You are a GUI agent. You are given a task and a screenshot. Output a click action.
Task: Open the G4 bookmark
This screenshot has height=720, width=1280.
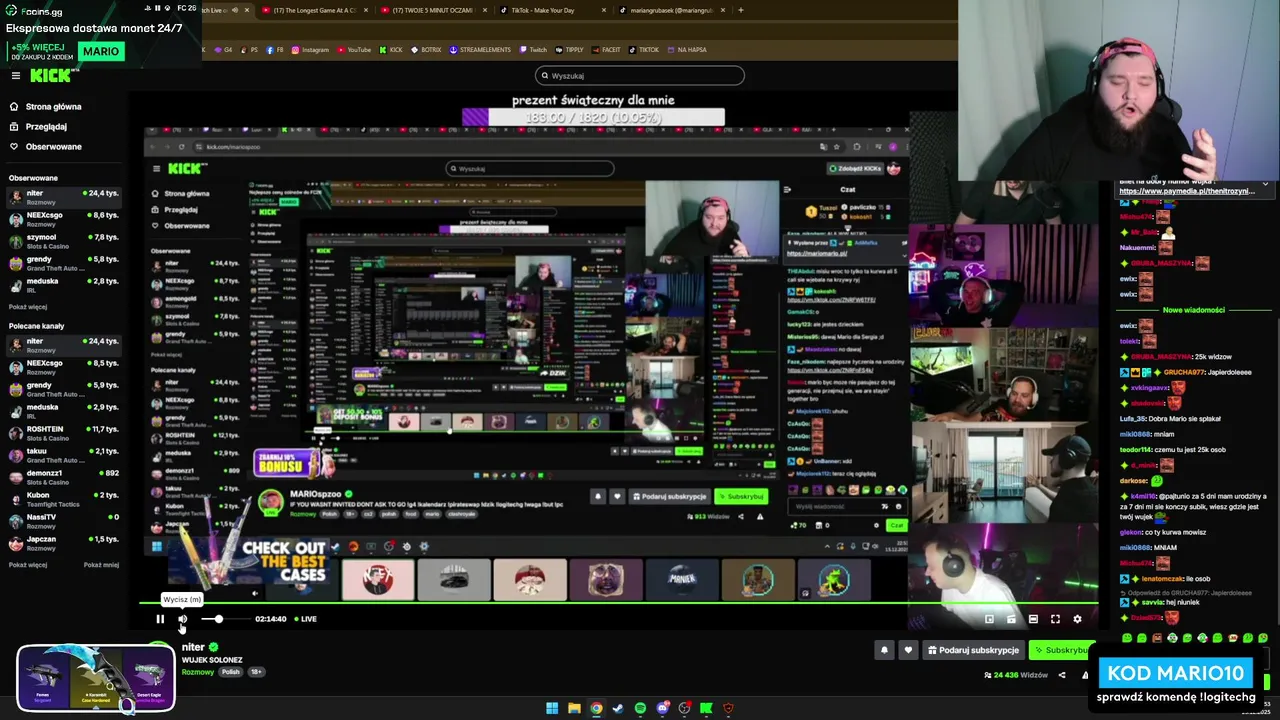(x=223, y=49)
